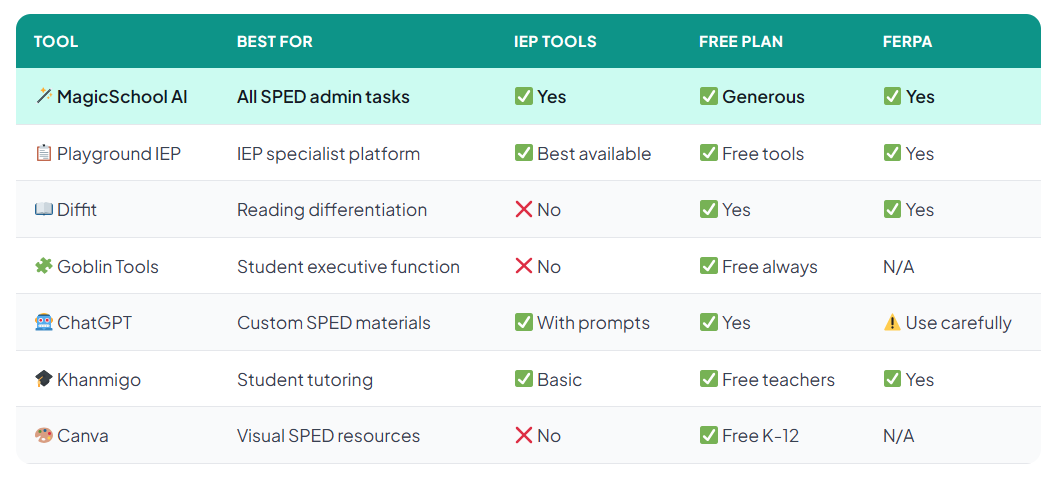Click the FERPA green check in the Khanmigo row
The height and width of the screenshot is (490, 1059).
tap(892, 379)
